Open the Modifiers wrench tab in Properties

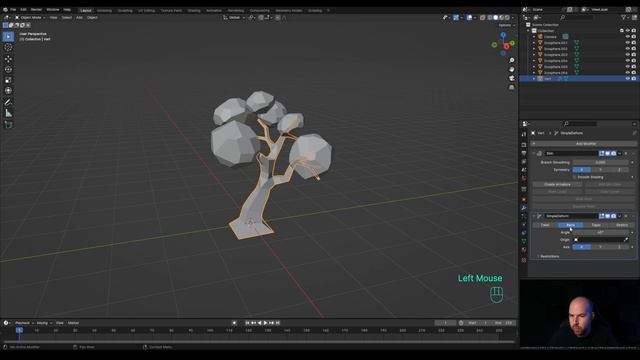tap(524, 208)
